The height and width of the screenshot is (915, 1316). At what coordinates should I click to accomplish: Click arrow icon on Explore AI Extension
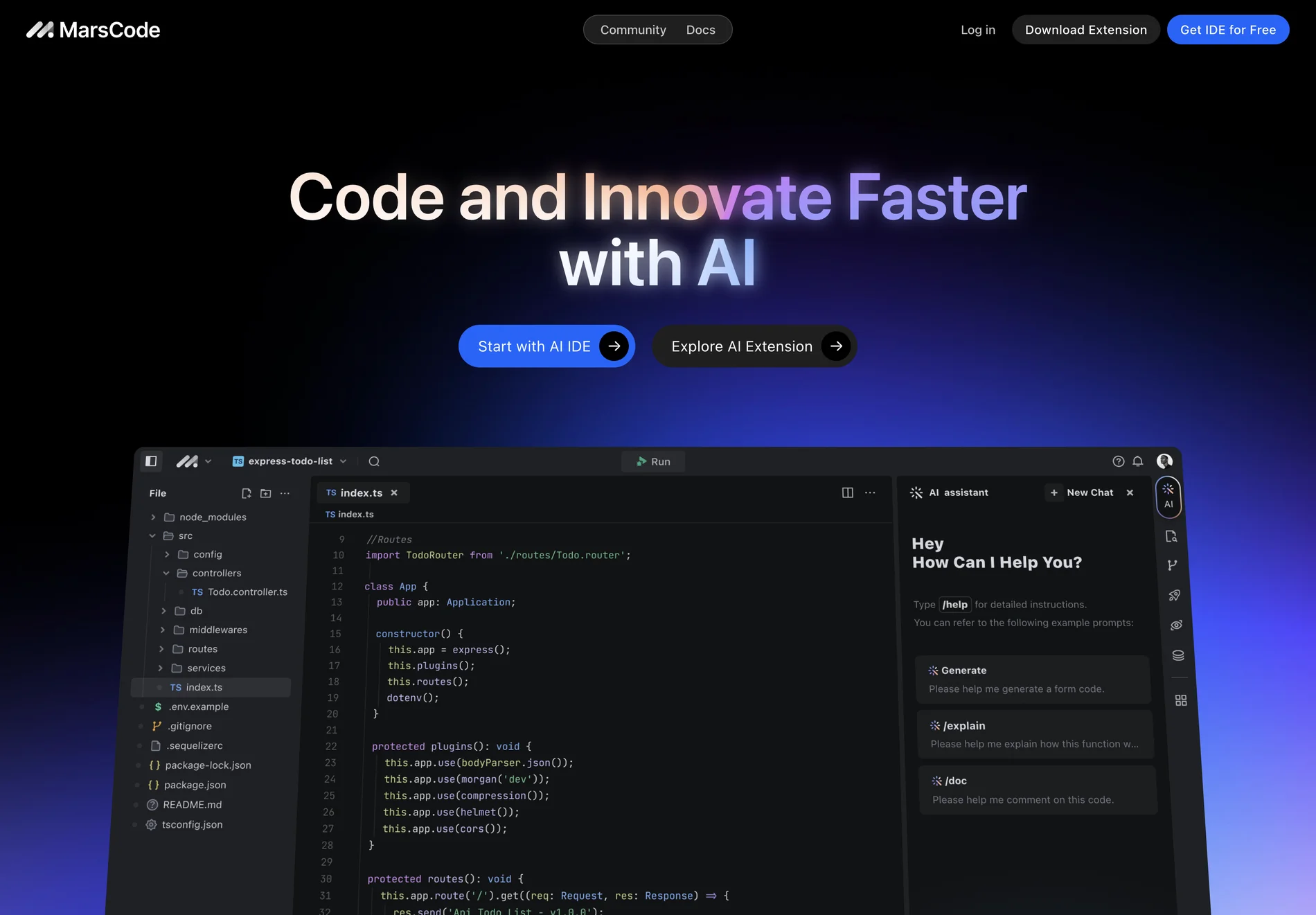coord(836,346)
